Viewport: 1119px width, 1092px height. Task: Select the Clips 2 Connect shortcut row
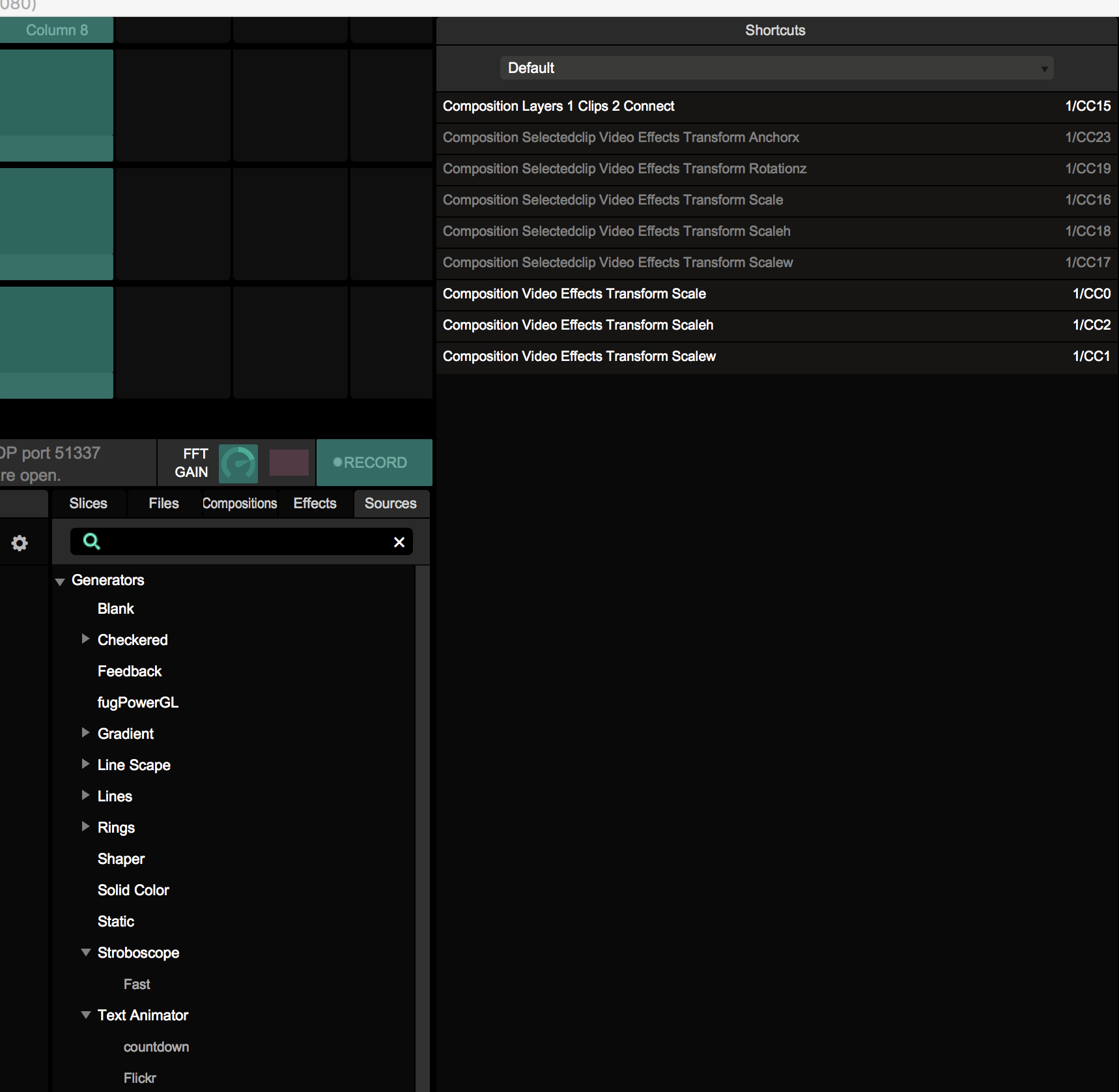pyautogui.click(x=776, y=106)
